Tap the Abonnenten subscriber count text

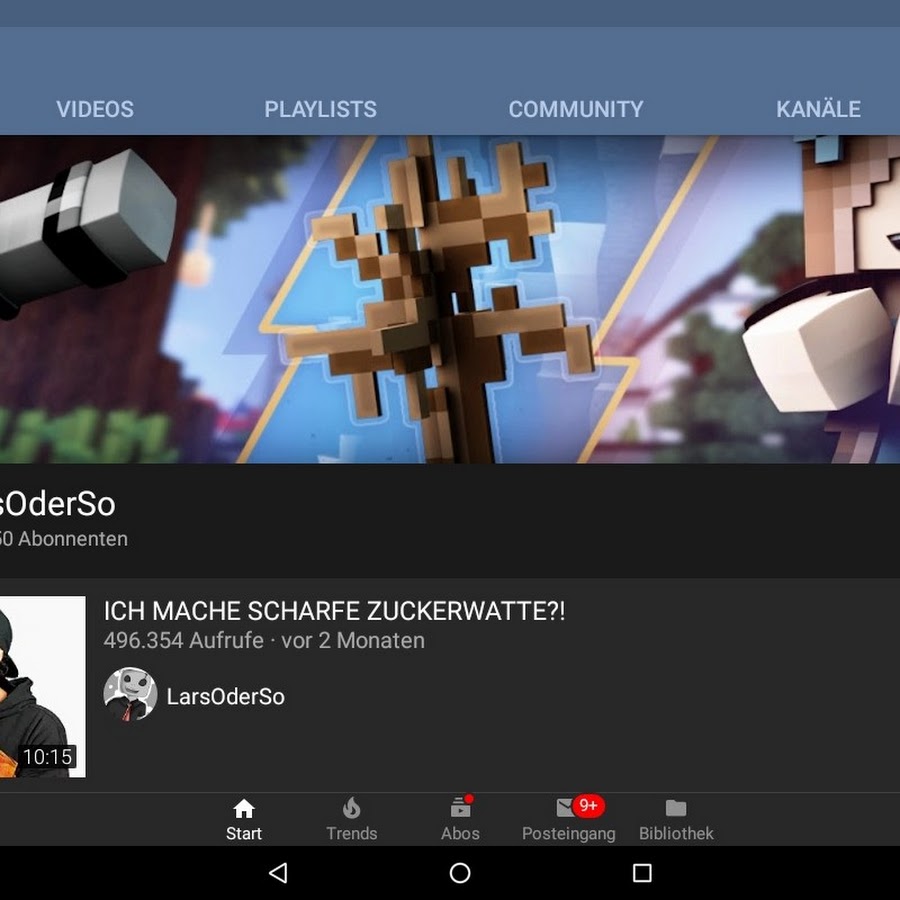tap(64, 539)
